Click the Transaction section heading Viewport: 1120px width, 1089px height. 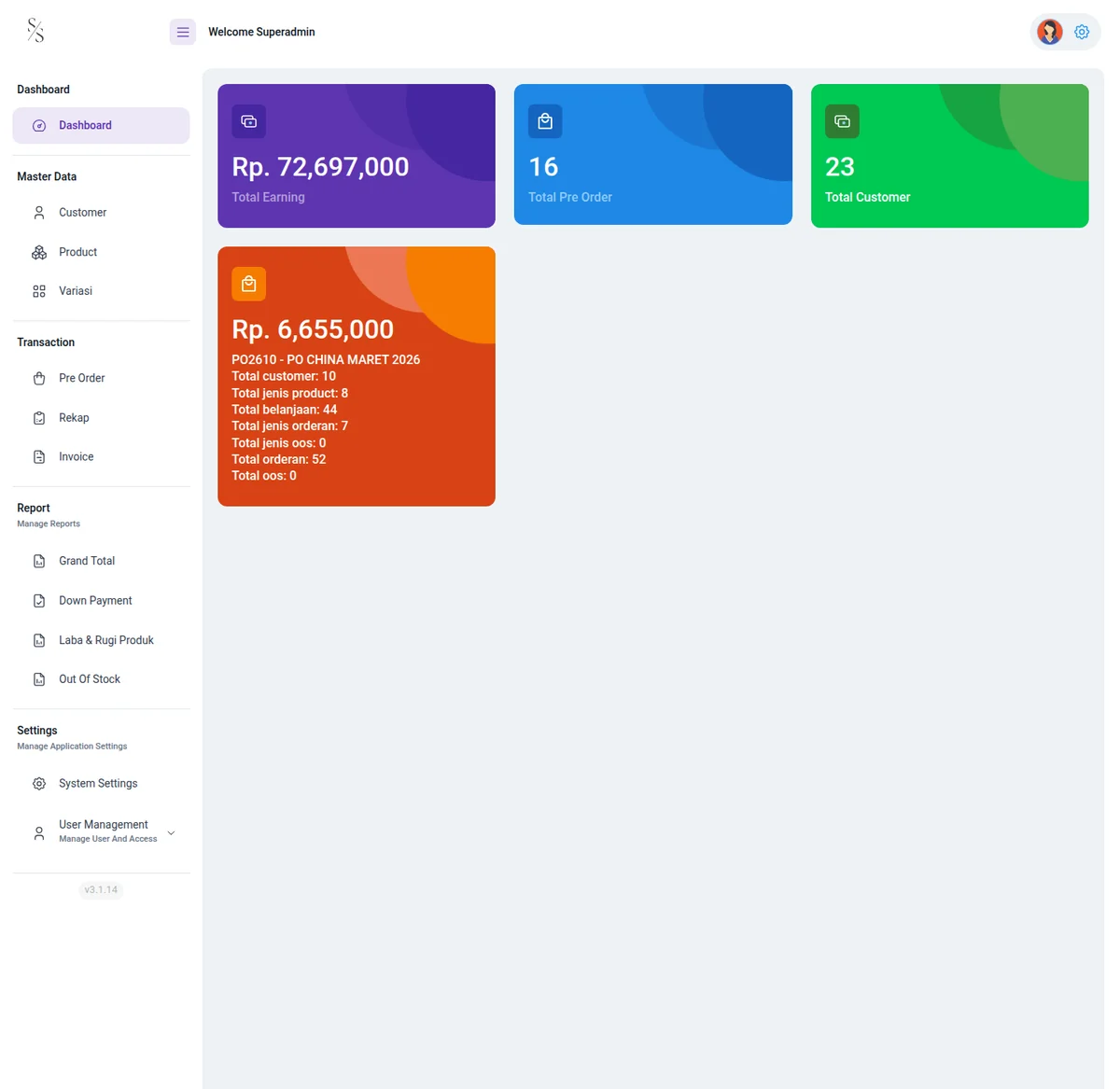46,342
